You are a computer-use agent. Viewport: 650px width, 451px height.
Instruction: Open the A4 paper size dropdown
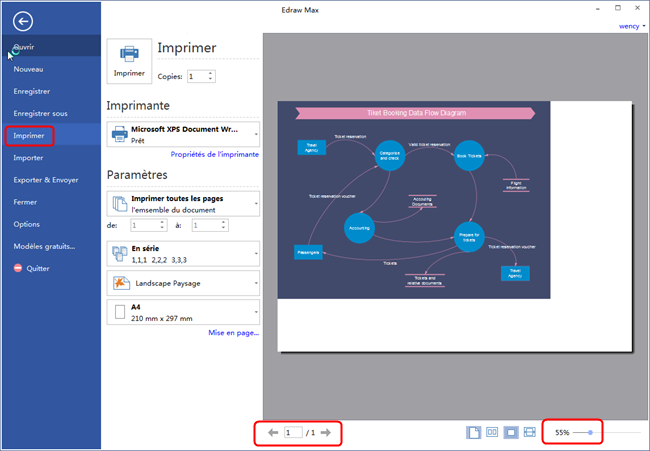(x=256, y=312)
